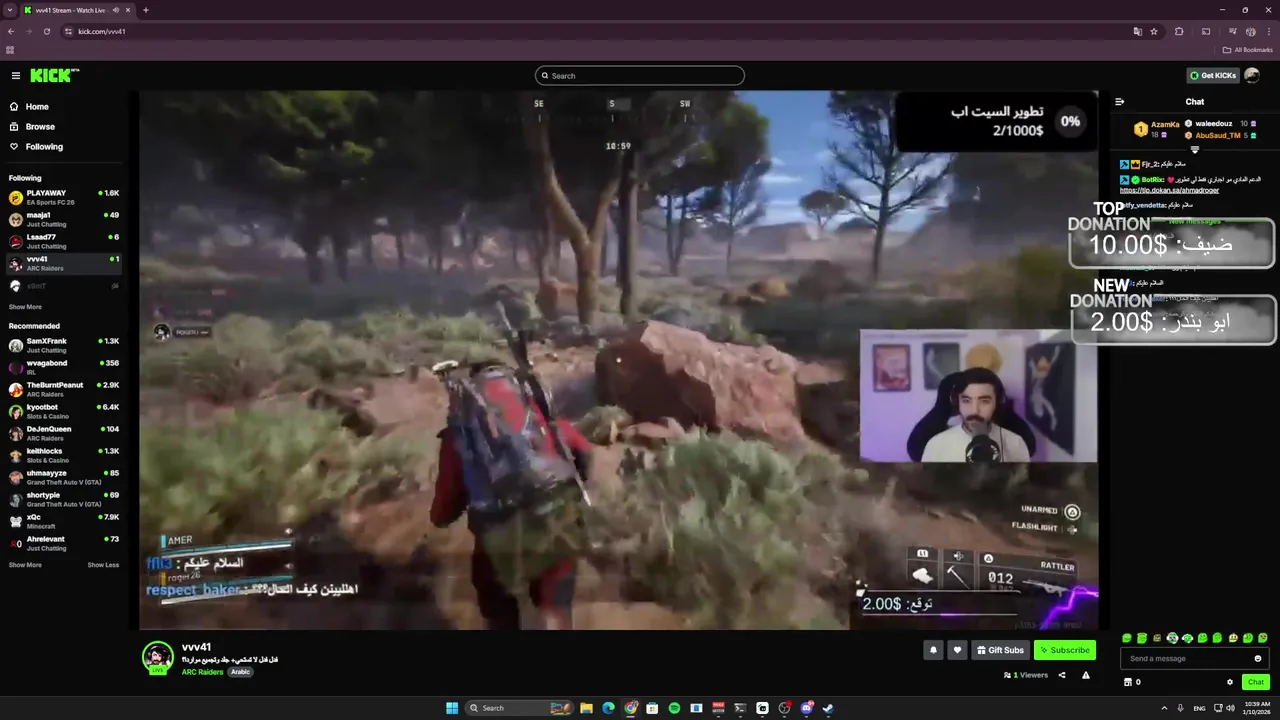The width and height of the screenshot is (1280, 720).
Task: Open emoji picker in message box
Action: coord(1258,658)
